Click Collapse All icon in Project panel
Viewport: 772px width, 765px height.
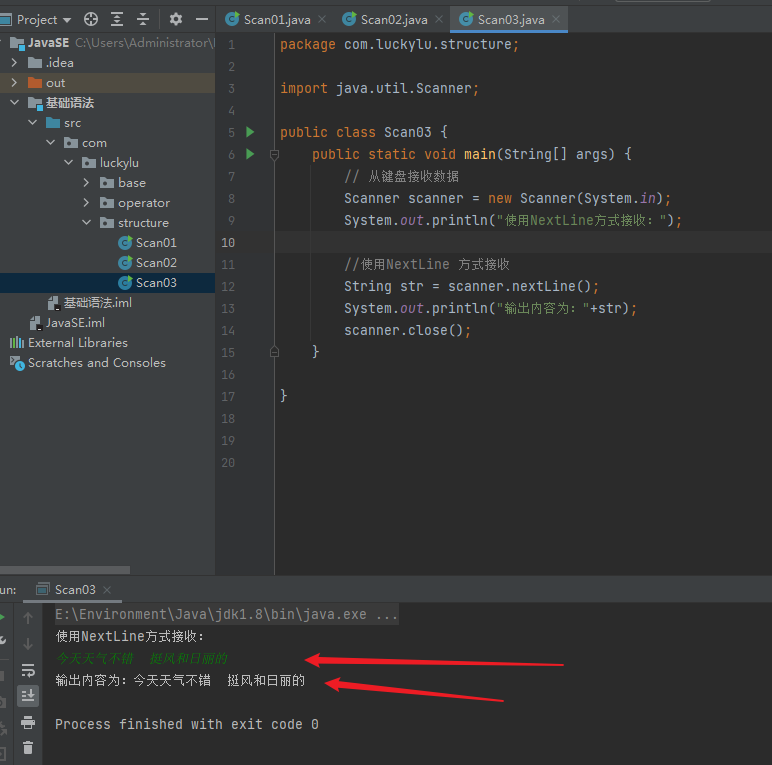tap(143, 19)
